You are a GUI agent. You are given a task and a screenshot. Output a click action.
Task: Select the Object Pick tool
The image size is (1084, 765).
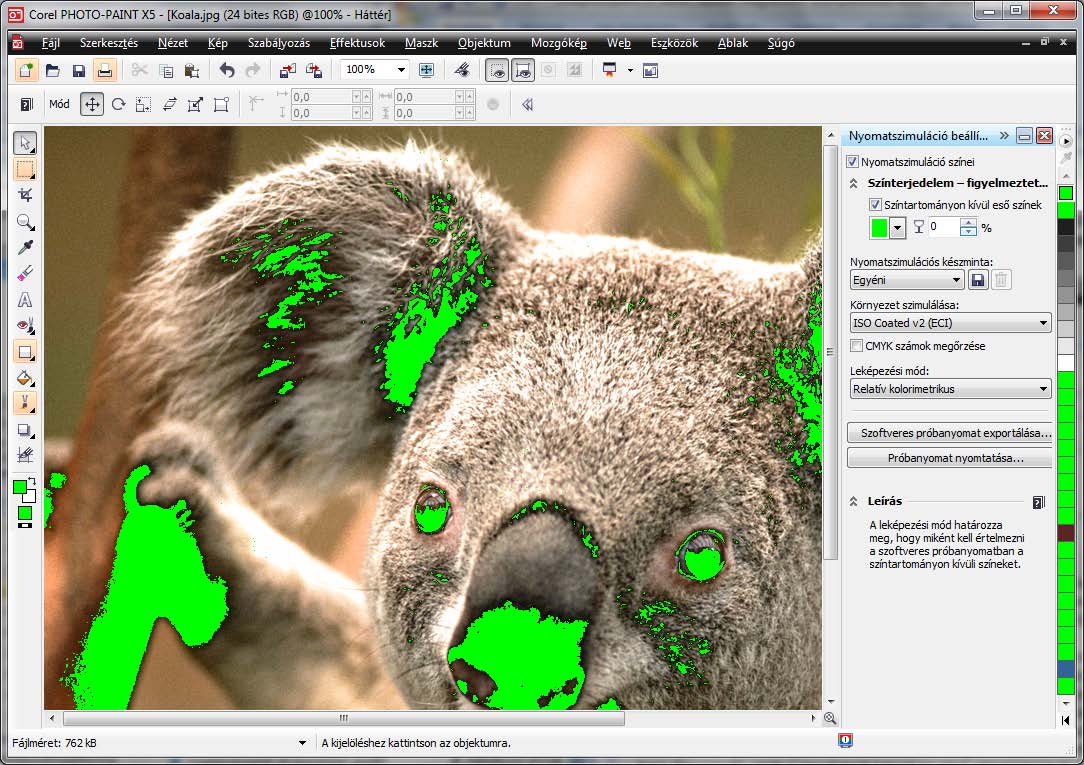(25, 143)
